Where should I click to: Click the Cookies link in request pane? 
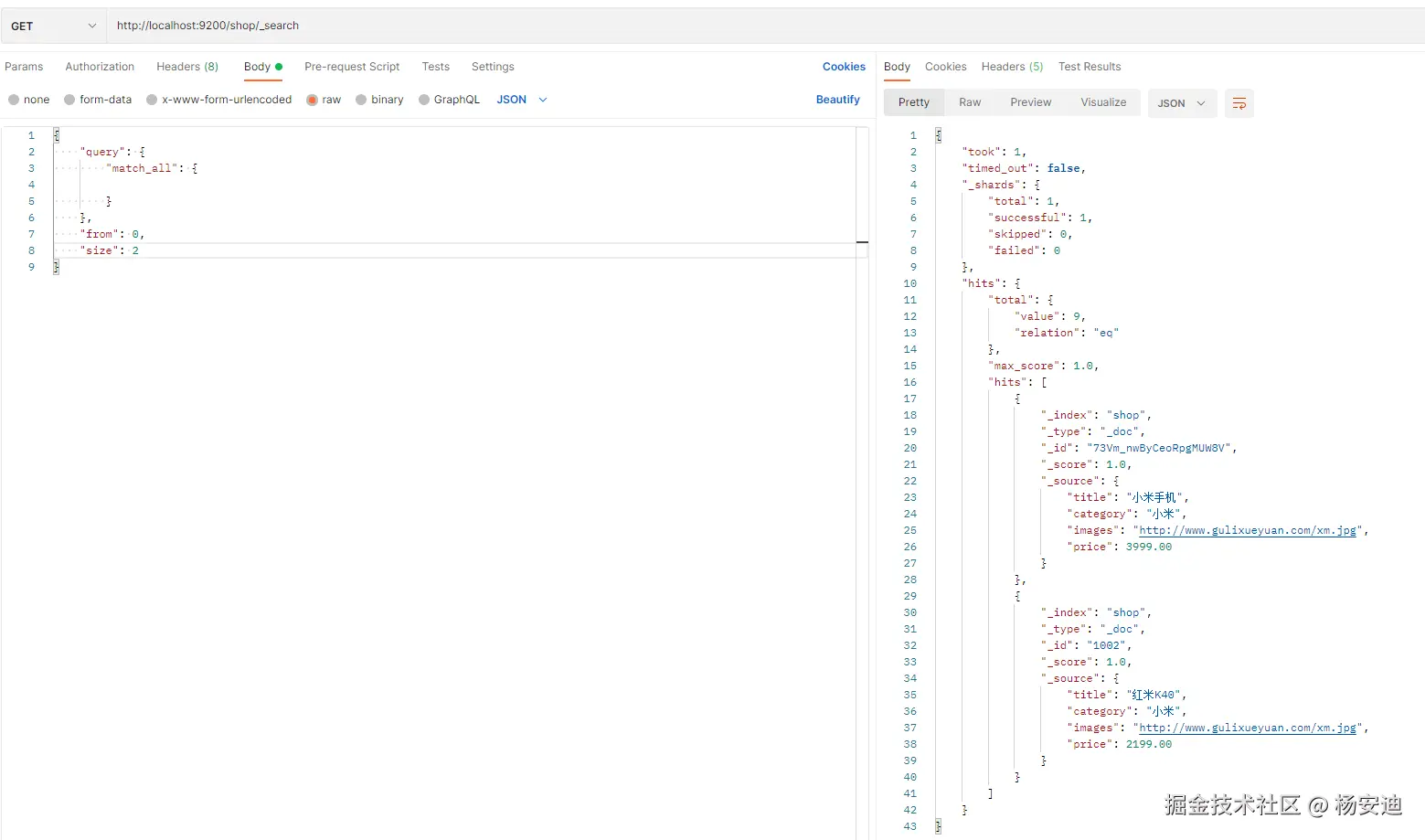pyautogui.click(x=844, y=67)
